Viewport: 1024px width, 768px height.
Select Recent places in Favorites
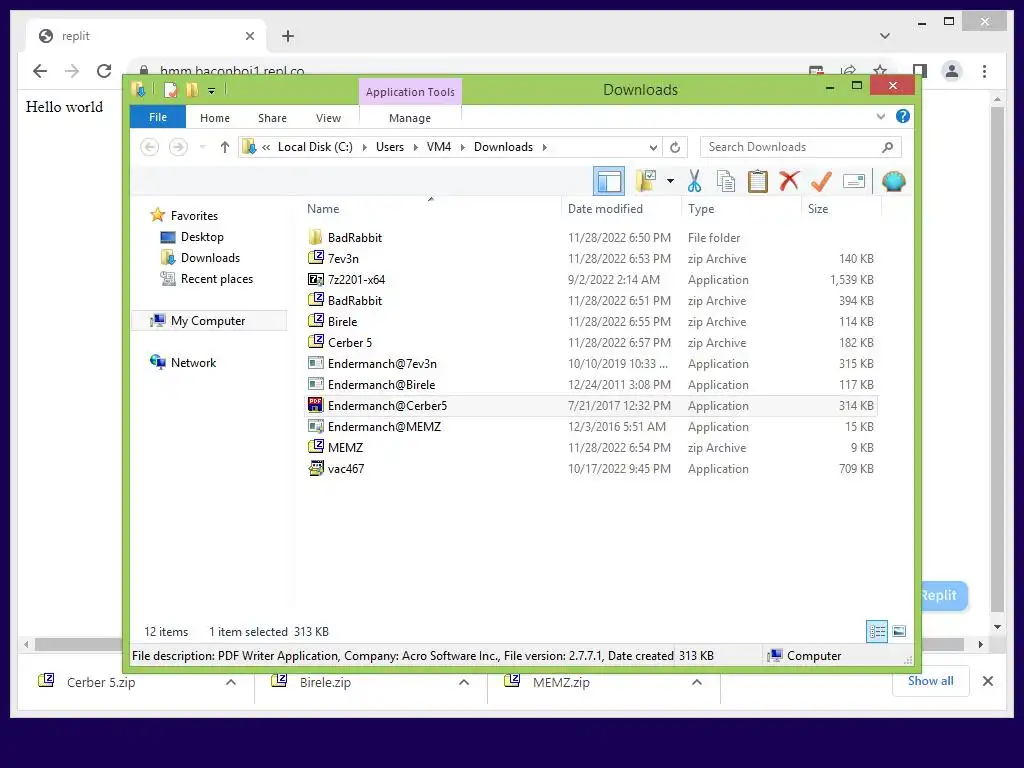tap(217, 279)
